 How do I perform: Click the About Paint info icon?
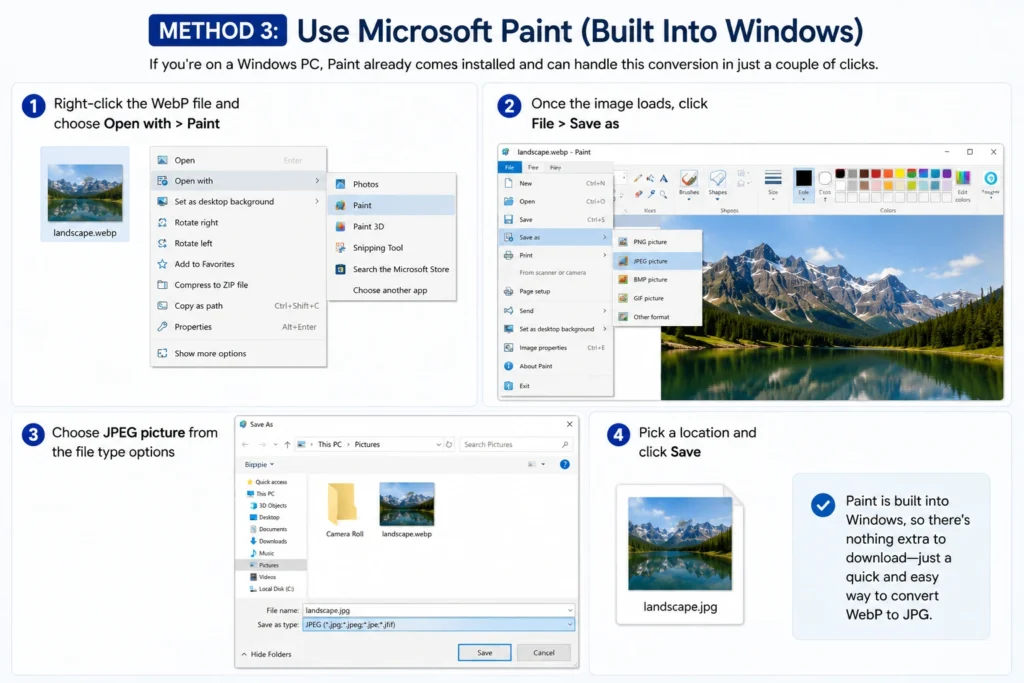(509, 366)
